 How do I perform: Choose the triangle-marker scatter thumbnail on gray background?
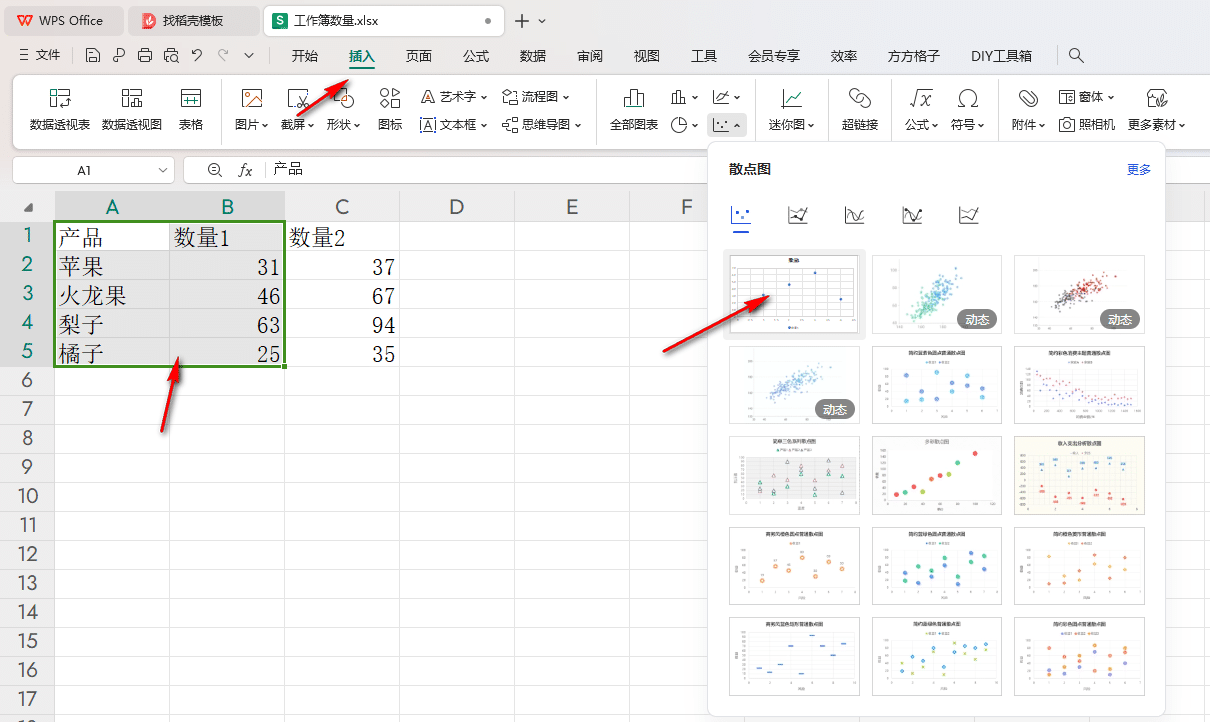(794, 475)
